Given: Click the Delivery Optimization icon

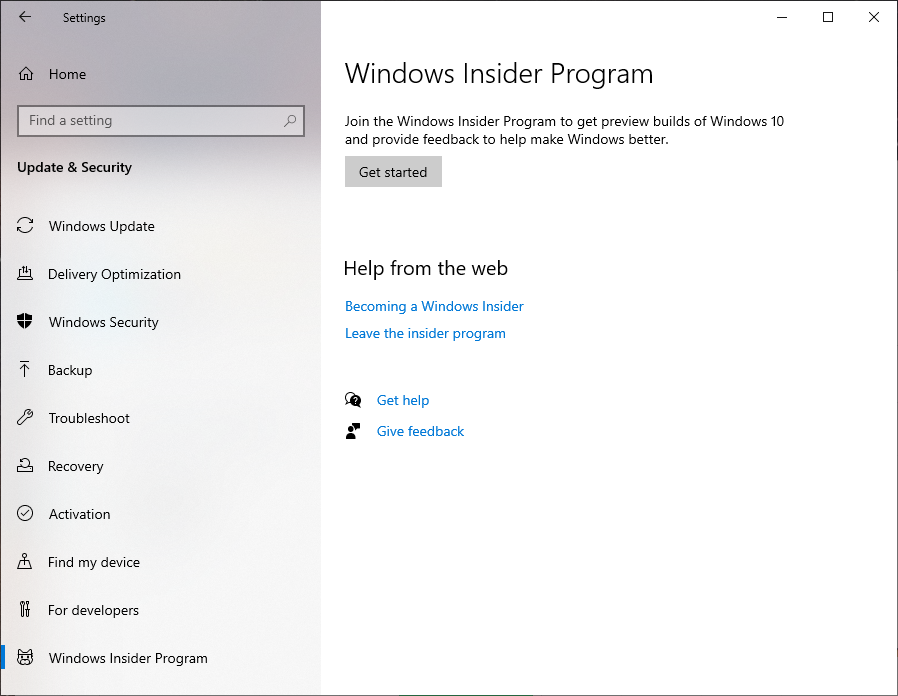Looking at the screenshot, I should click(x=25, y=273).
